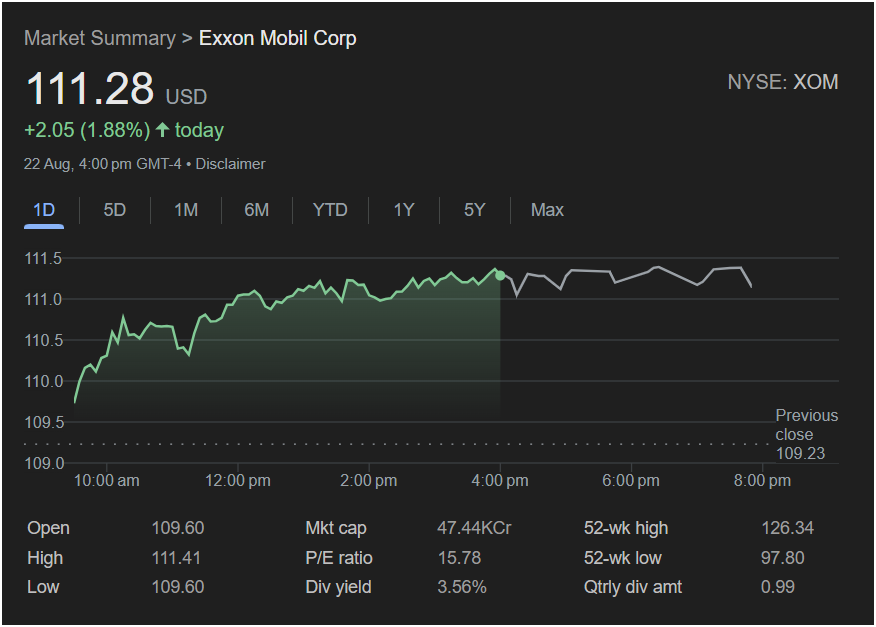
Task: Show the 6M price chart
Action: click(257, 210)
